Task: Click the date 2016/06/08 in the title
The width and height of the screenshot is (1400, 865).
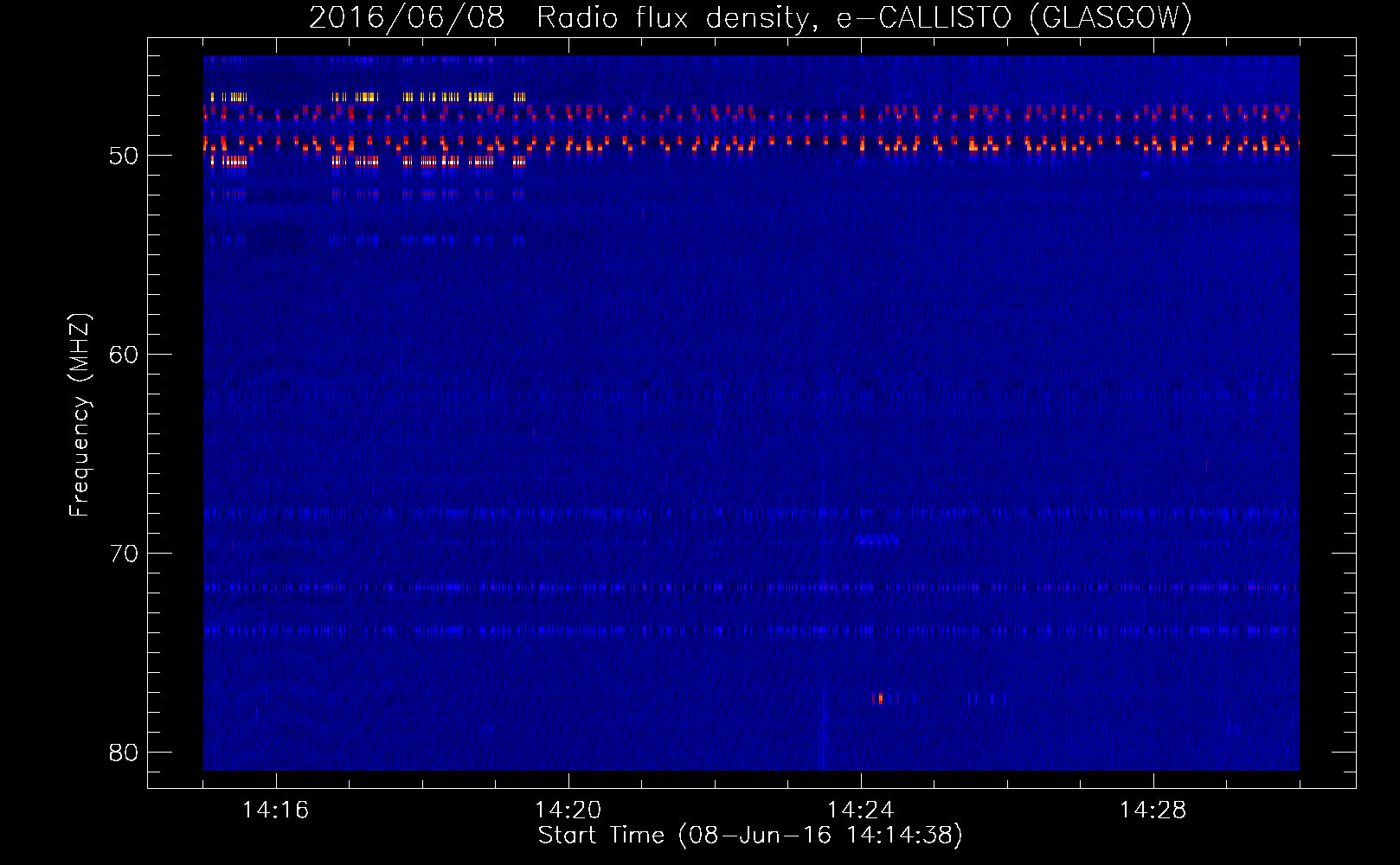Action: pyautogui.click(x=407, y=18)
